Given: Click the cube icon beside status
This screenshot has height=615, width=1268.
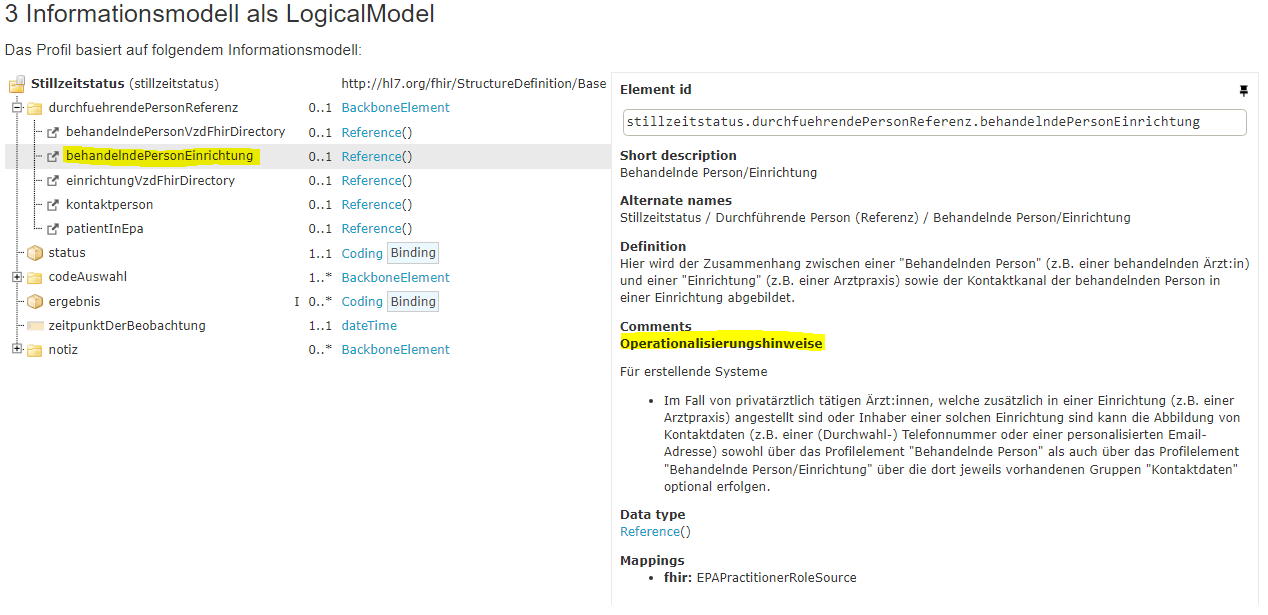Looking at the screenshot, I should tap(35, 253).
